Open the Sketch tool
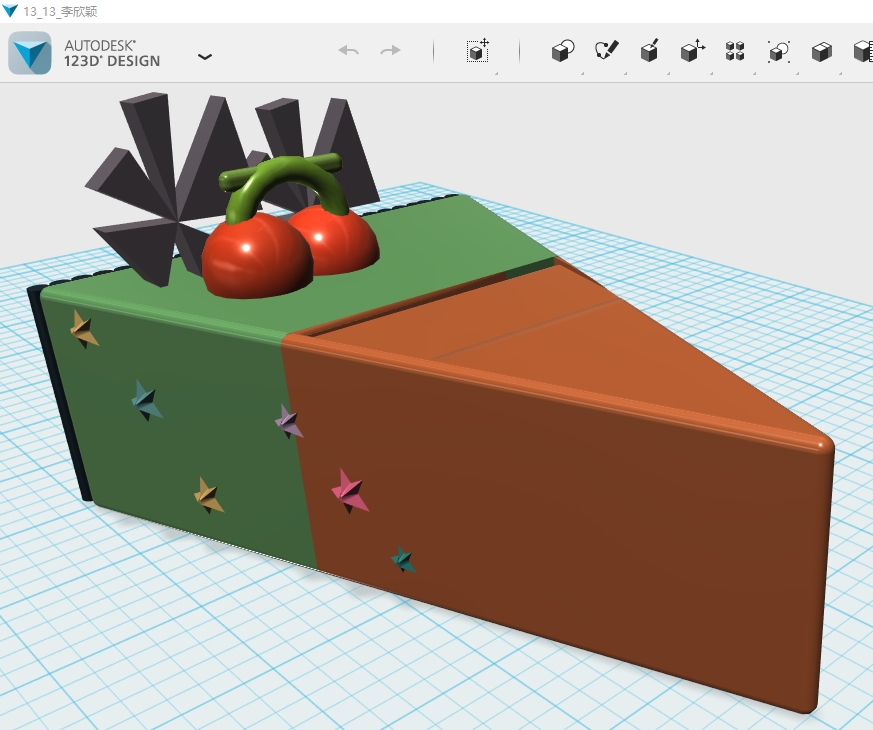 click(606, 51)
